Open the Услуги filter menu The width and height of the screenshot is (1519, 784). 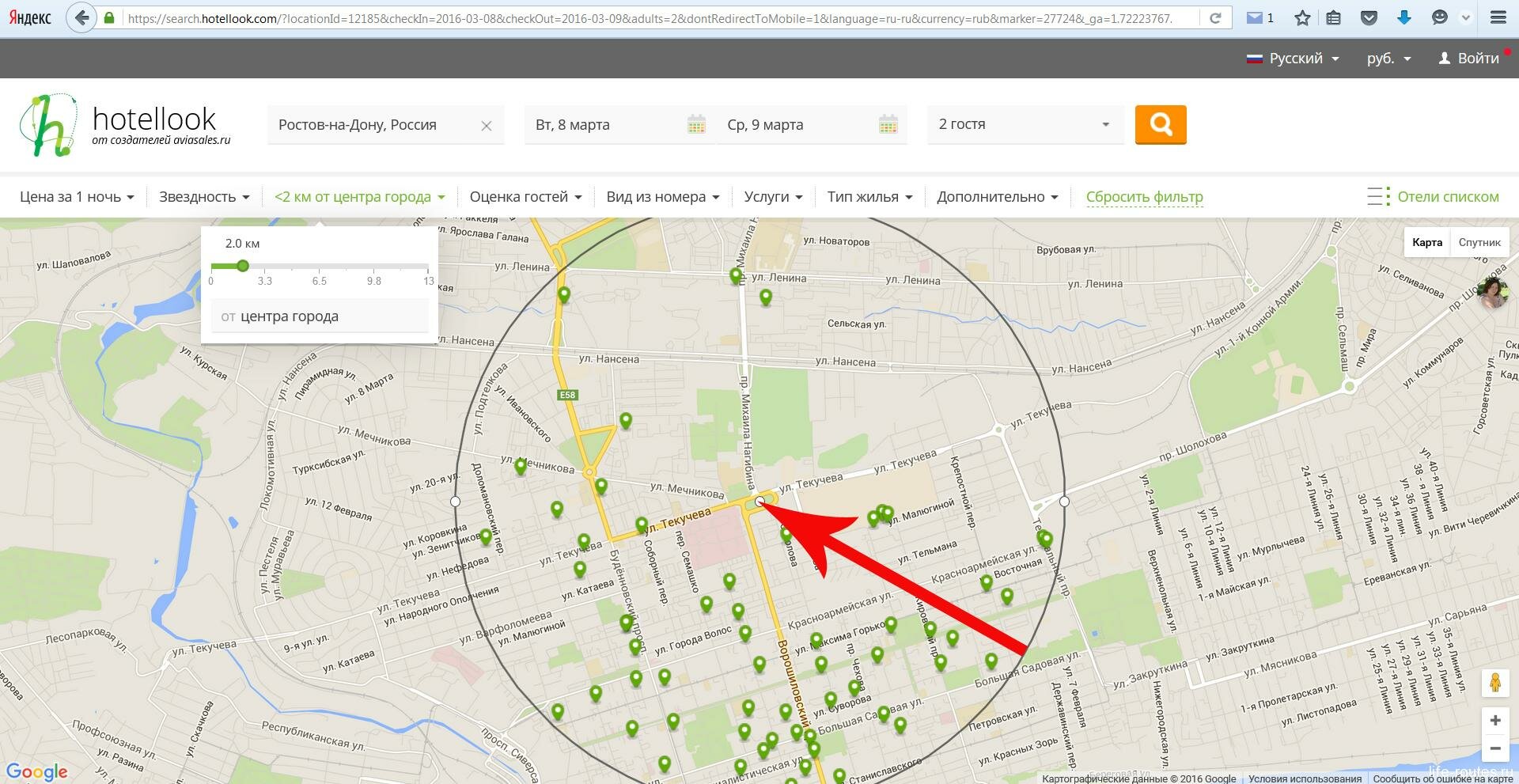tap(773, 197)
